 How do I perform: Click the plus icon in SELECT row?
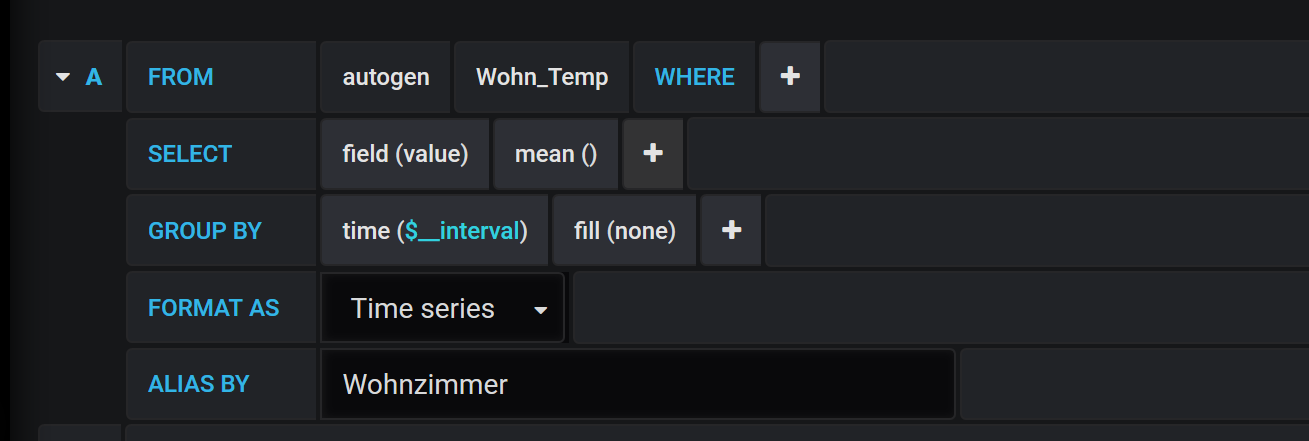653,154
